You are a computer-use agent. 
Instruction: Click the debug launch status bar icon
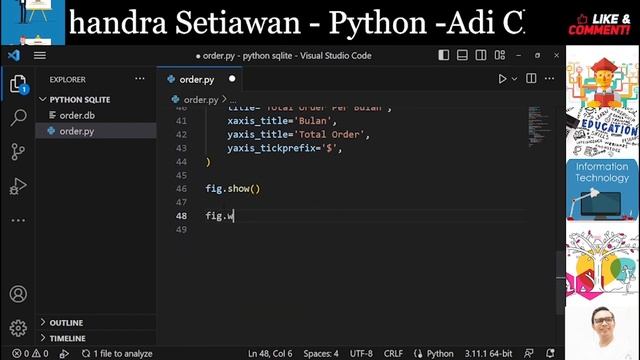coord(64,353)
